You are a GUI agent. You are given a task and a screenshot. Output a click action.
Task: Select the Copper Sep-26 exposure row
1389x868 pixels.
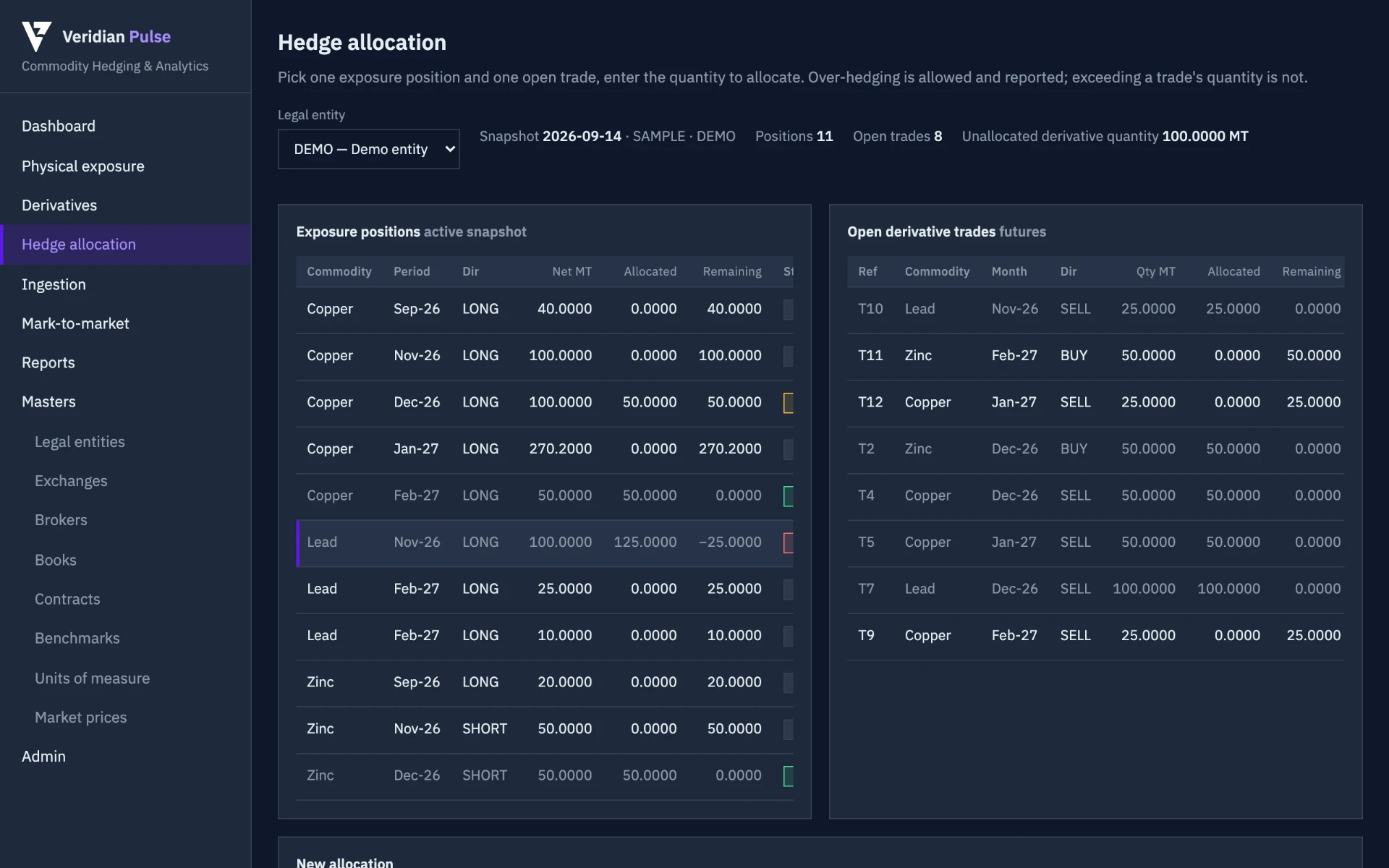point(544,310)
